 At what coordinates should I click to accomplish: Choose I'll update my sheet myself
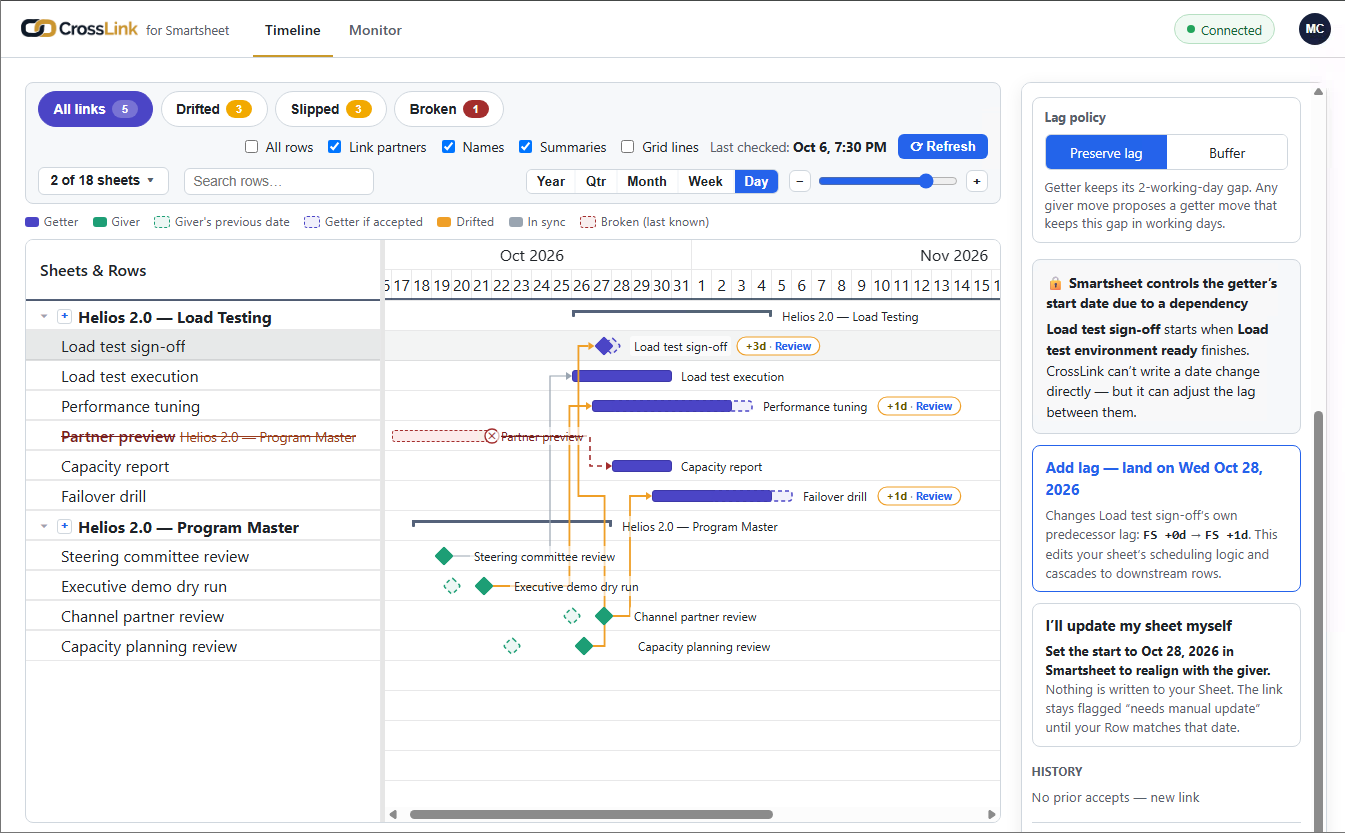click(1166, 675)
